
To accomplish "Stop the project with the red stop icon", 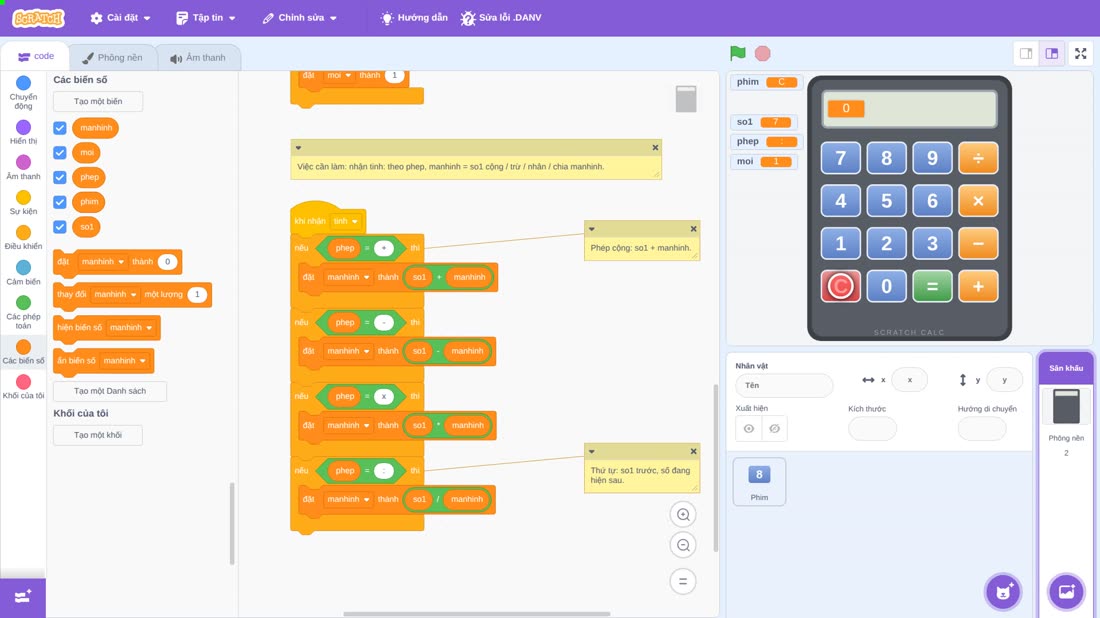I will [763, 53].
